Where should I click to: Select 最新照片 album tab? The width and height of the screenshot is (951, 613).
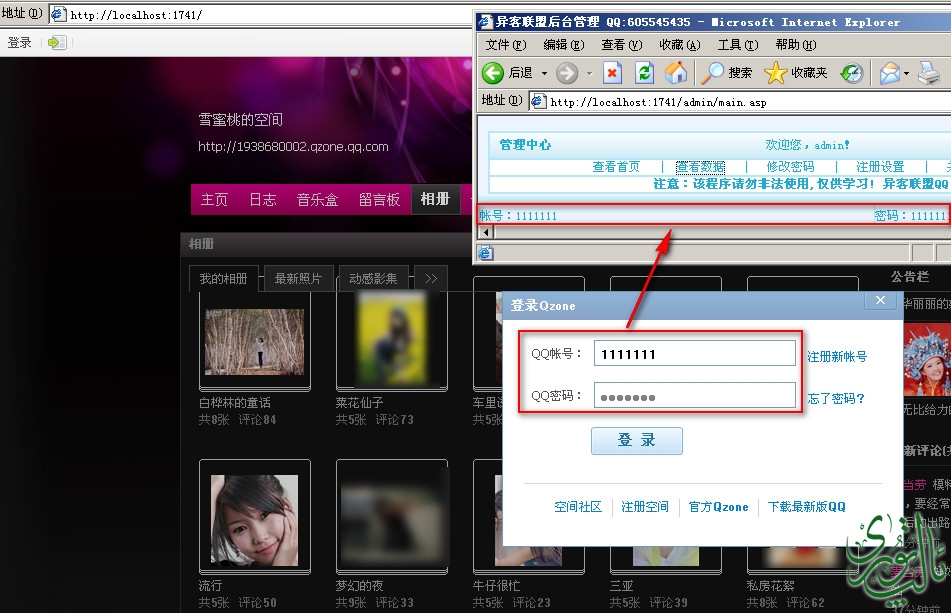pos(298,278)
